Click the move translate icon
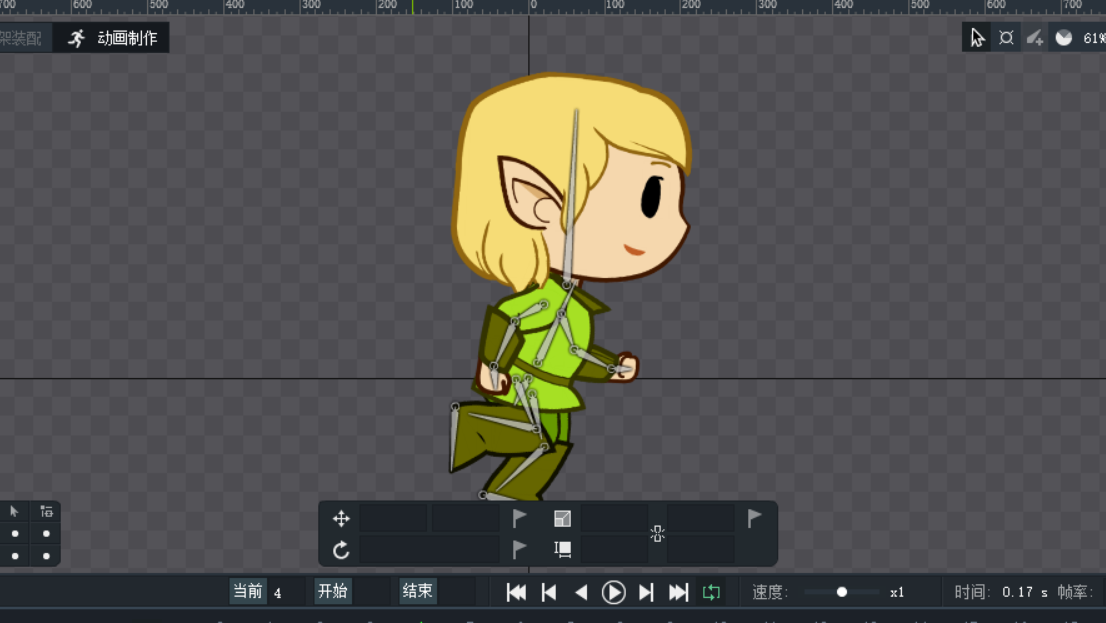 click(x=341, y=518)
